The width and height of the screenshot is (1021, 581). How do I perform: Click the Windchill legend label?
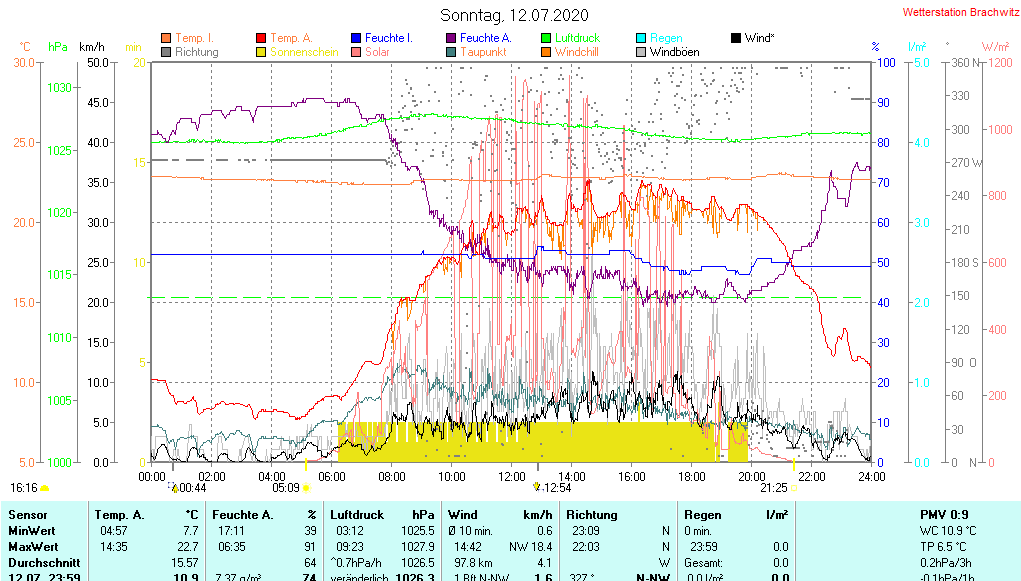pyautogui.click(x=577, y=52)
